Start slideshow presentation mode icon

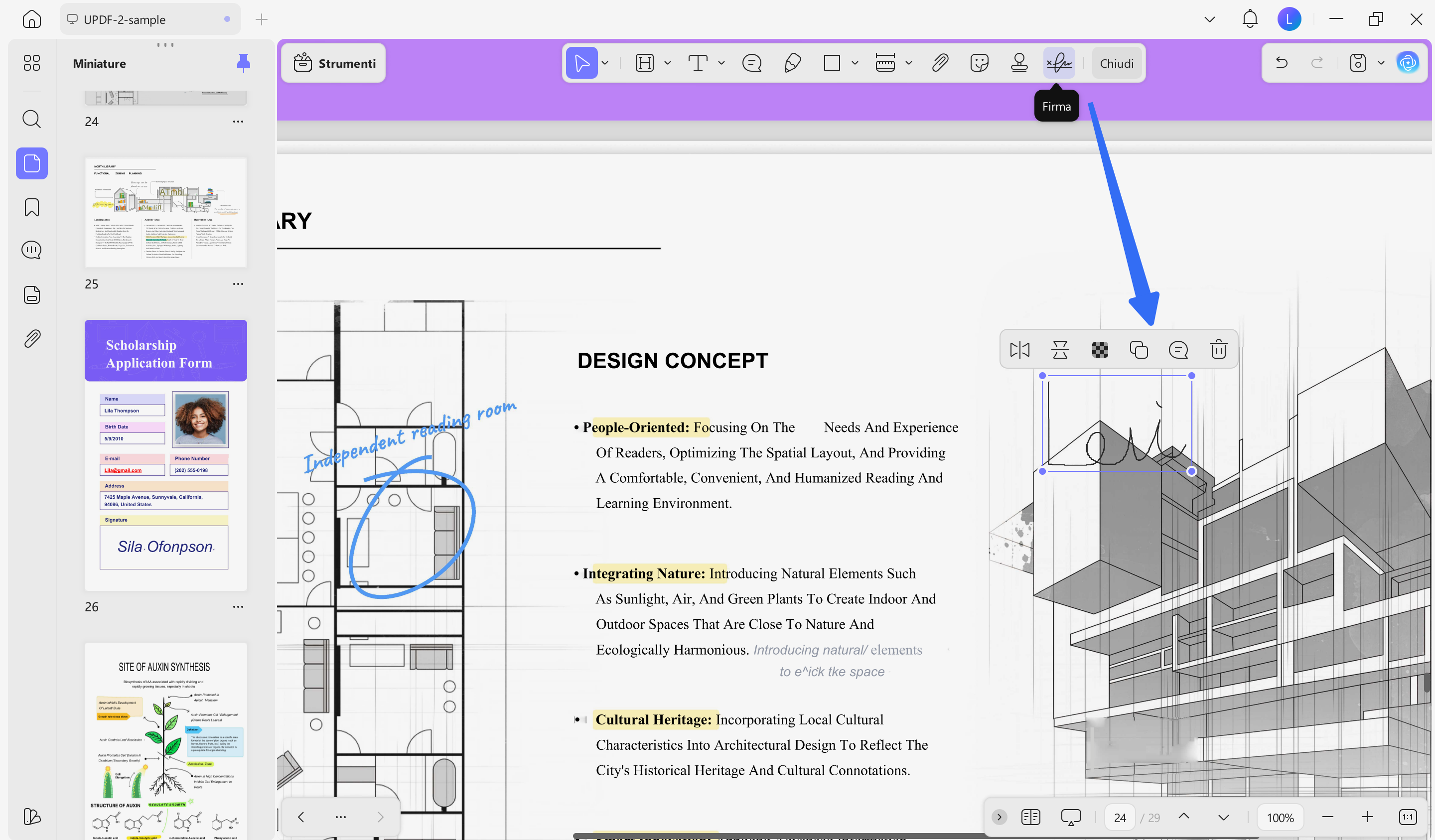pyautogui.click(x=1071, y=817)
